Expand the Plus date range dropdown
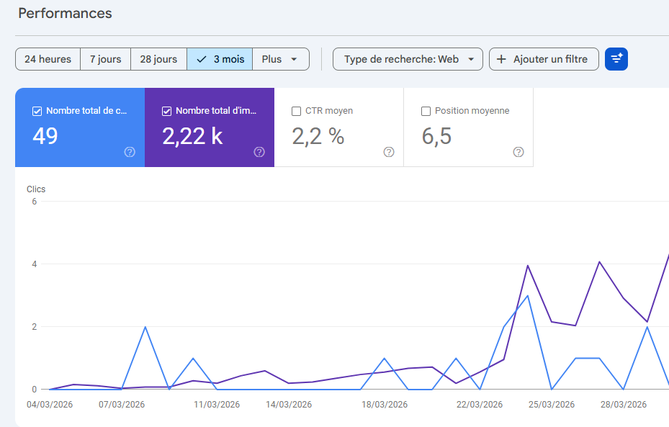Image resolution: width=669 pixels, height=427 pixels. (280, 59)
